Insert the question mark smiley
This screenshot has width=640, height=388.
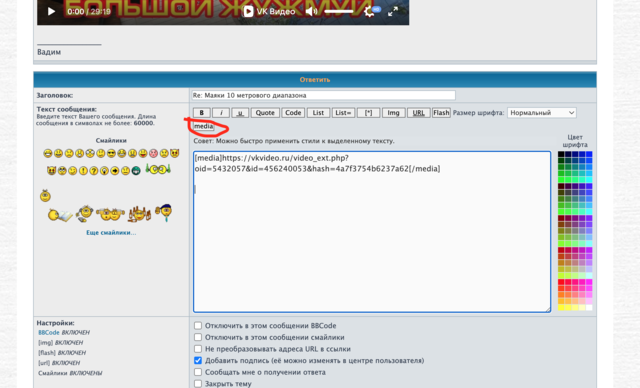click(94, 171)
